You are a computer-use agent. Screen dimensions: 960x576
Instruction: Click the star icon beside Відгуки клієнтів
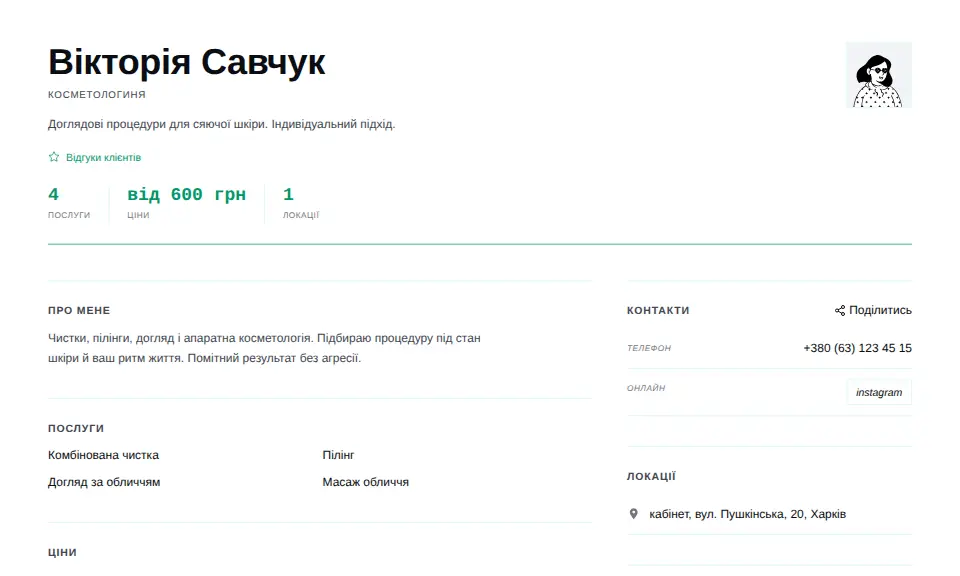coord(54,157)
